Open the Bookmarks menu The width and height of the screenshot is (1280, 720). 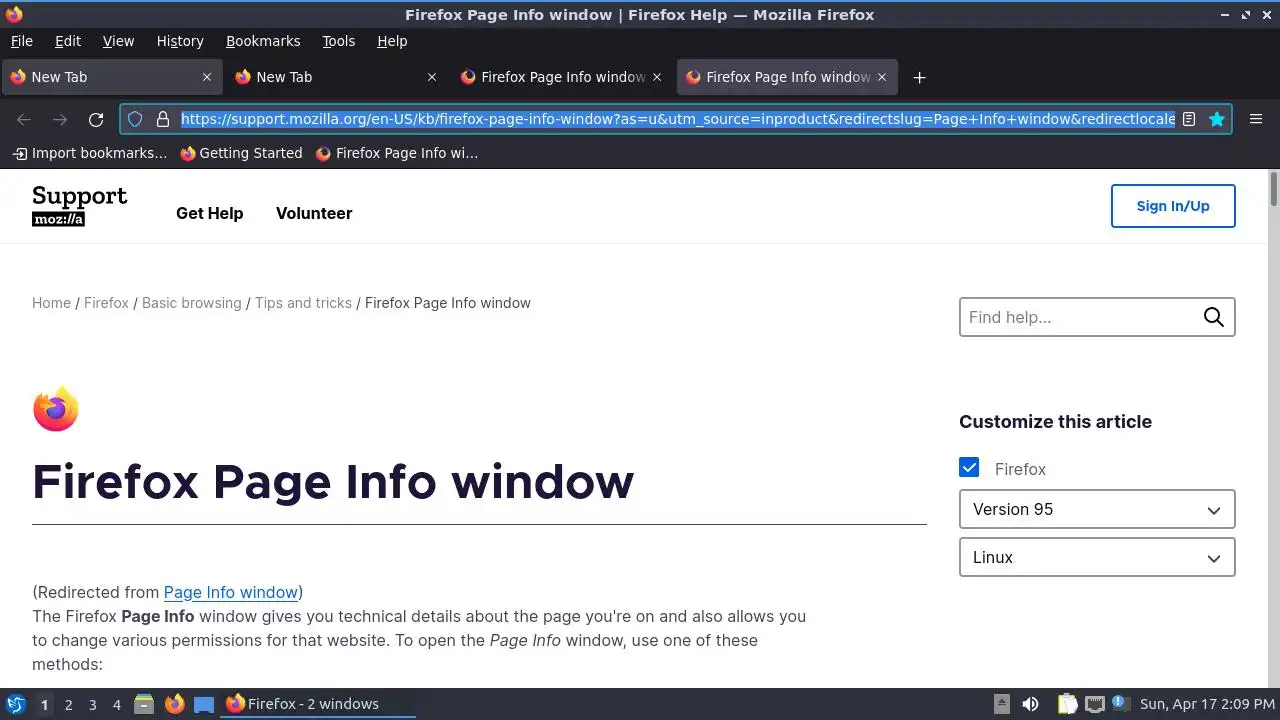click(x=263, y=41)
